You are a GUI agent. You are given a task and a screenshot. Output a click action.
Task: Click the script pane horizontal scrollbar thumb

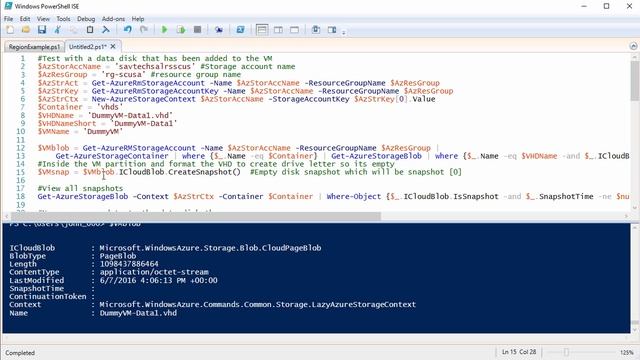click(196, 216)
